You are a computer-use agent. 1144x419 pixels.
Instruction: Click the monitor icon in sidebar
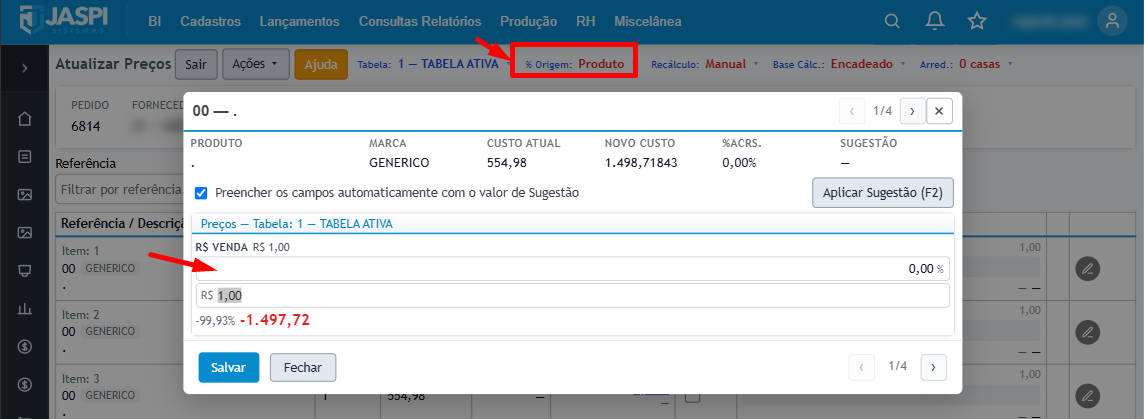coord(25,270)
